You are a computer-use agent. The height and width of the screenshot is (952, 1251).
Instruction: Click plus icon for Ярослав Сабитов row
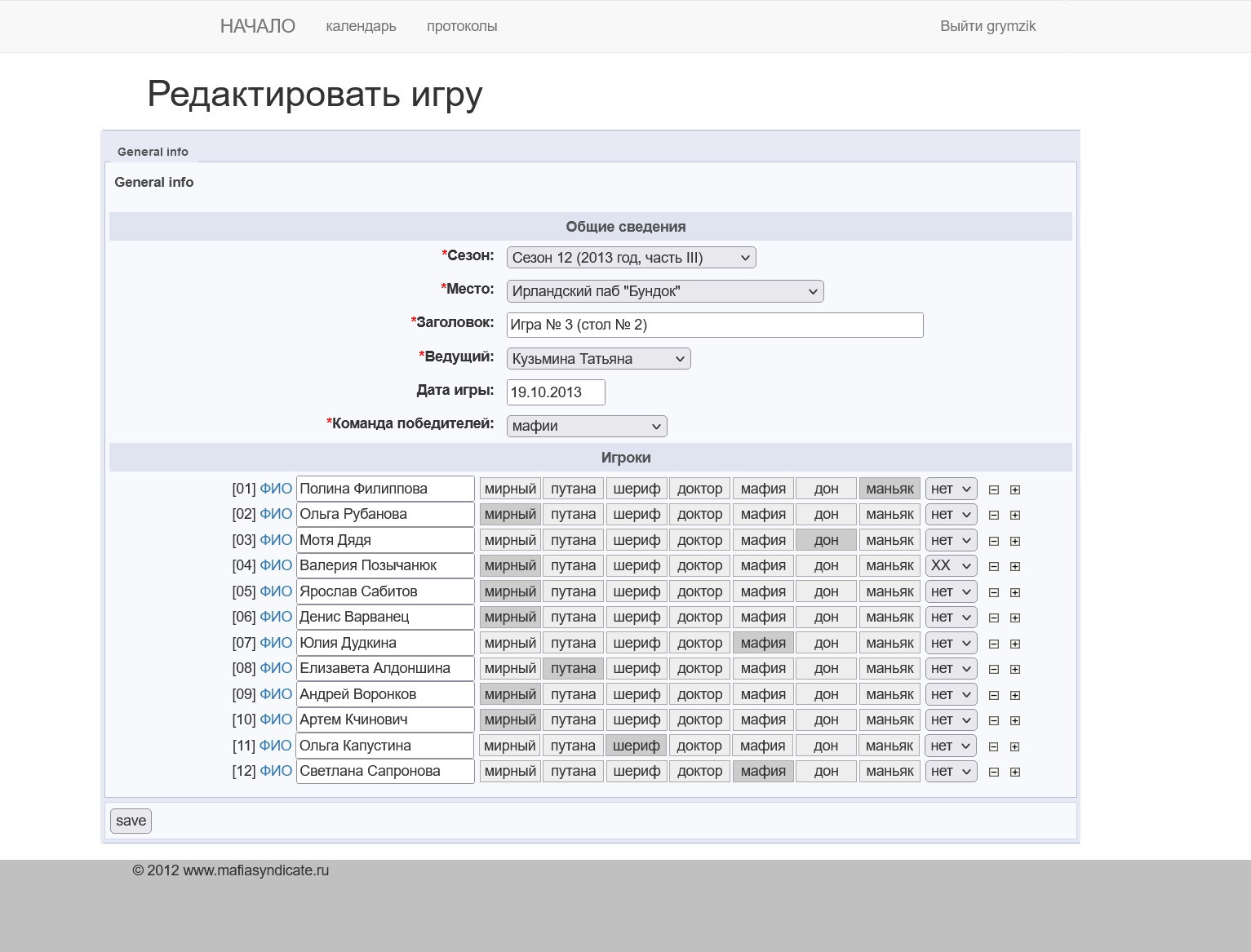(x=1015, y=592)
